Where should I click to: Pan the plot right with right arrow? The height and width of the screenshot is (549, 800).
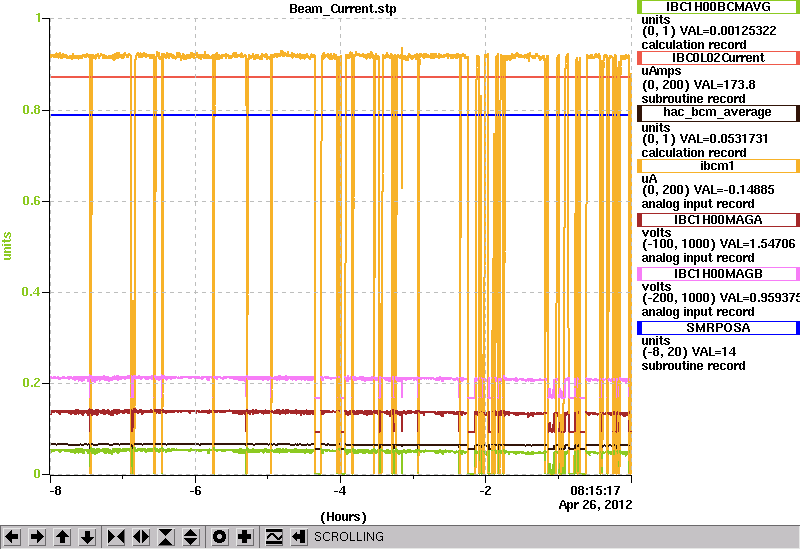[x=37, y=537]
